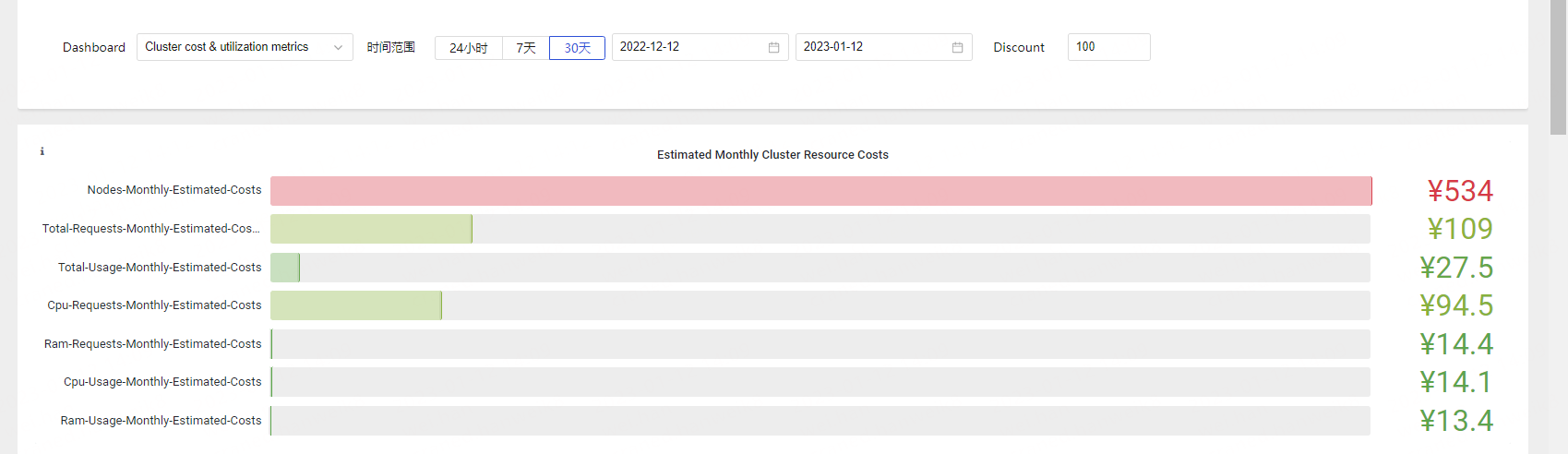The height and width of the screenshot is (454, 1568).
Task: Click the Estimated Monthly Cluster Resource Costs title
Action: (x=772, y=155)
